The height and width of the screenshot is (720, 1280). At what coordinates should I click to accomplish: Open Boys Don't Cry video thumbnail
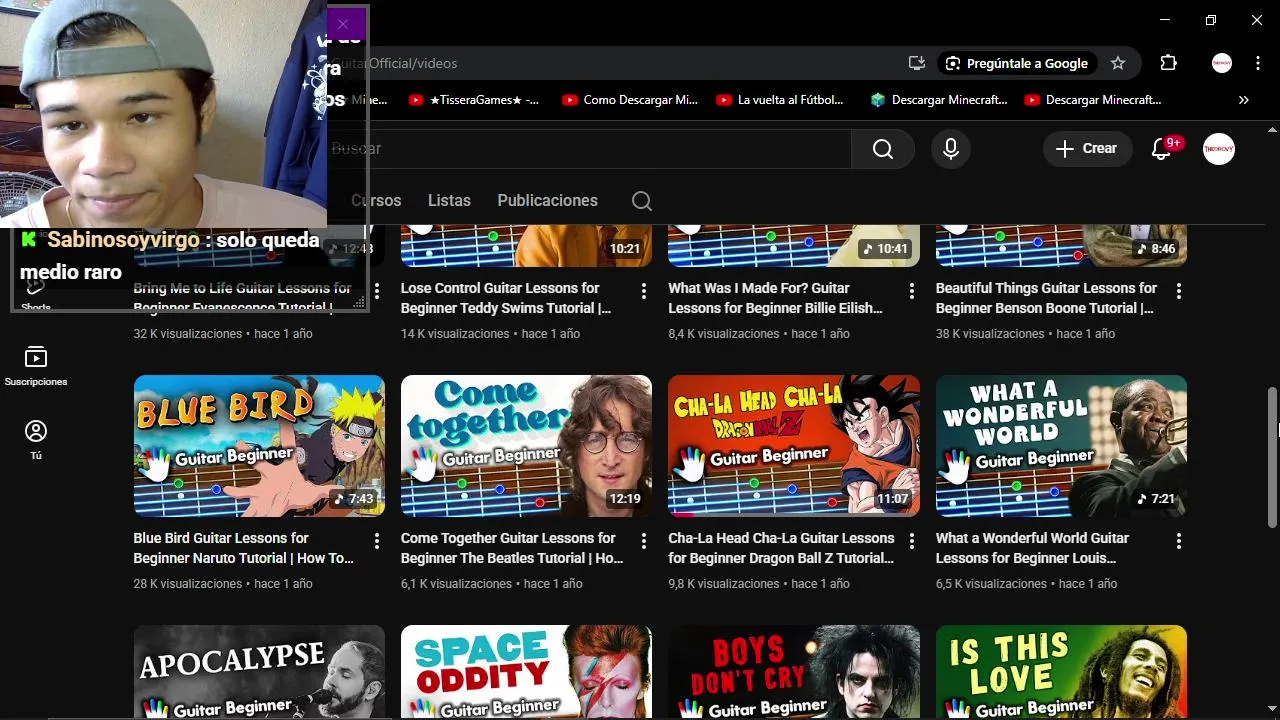(794, 672)
